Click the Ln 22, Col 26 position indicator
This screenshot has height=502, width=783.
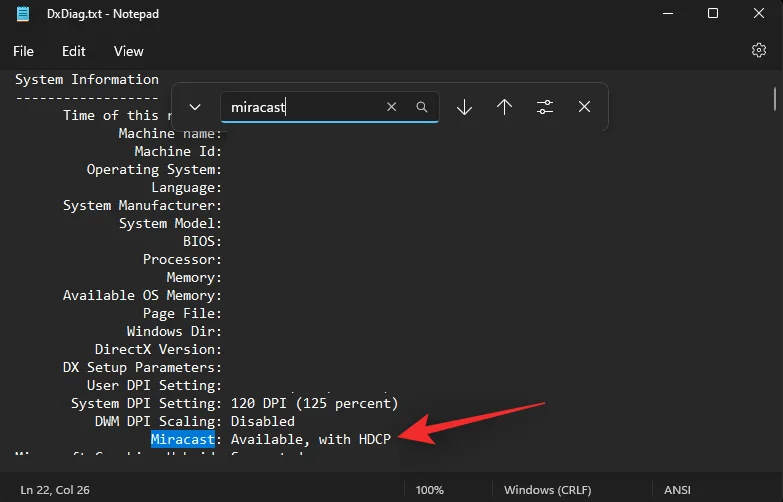tap(55, 490)
